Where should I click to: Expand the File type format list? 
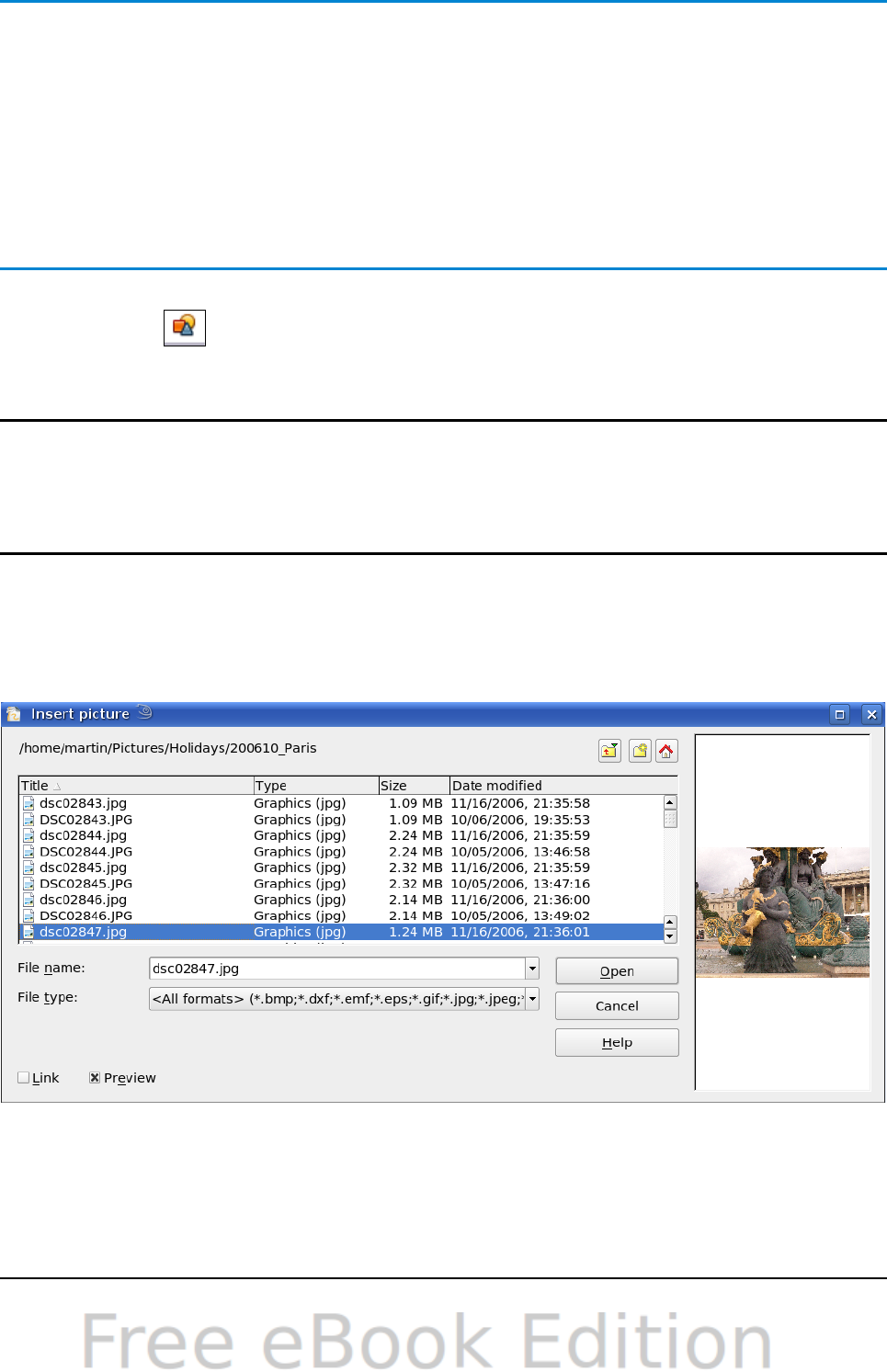[x=532, y=999]
